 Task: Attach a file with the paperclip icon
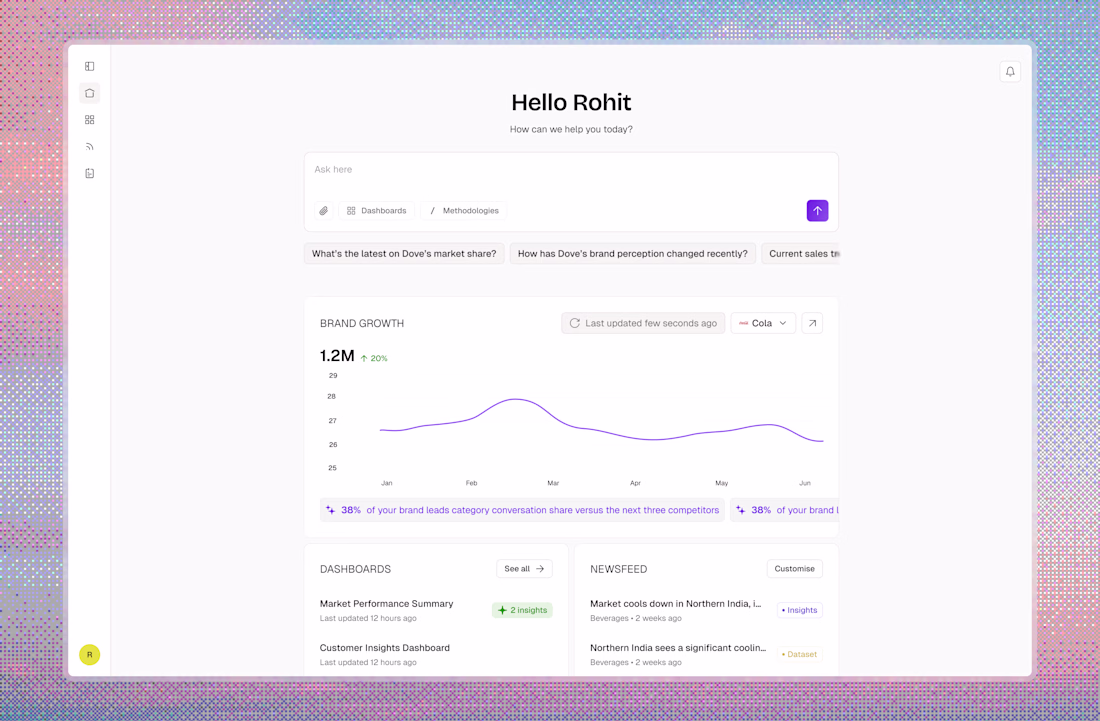tap(323, 210)
